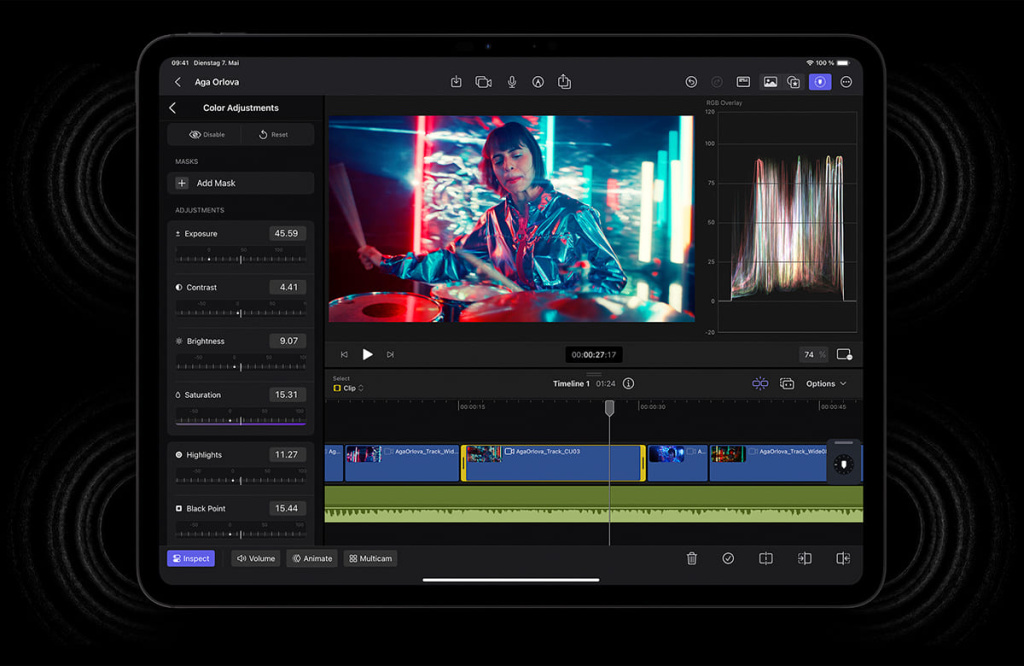Open the viewer zoom percentage menu
The height and width of the screenshot is (666, 1024).
tap(814, 354)
